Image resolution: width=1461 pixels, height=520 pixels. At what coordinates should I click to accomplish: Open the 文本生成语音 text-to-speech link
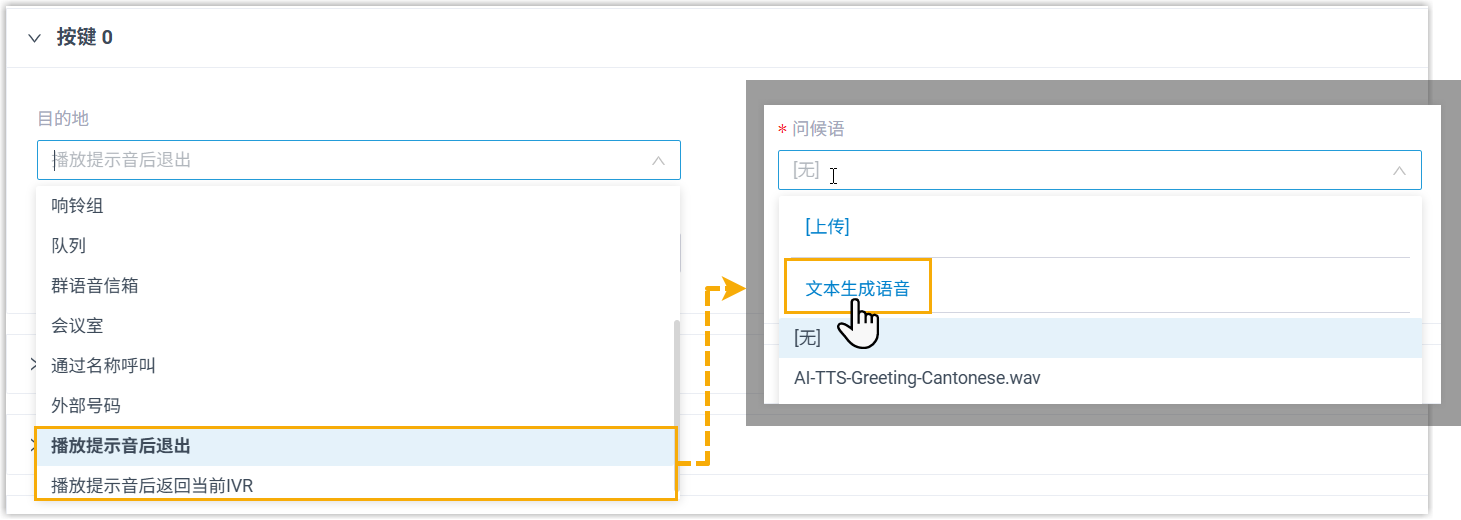pyautogui.click(x=858, y=289)
